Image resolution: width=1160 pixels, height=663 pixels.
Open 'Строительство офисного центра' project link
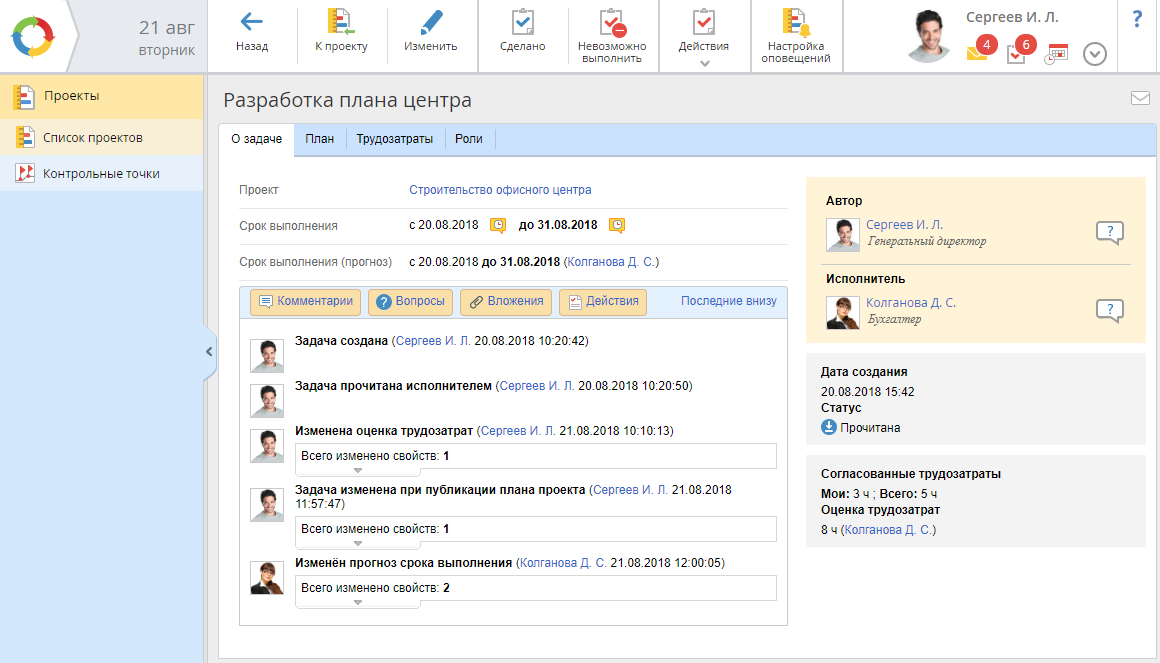[500, 190]
